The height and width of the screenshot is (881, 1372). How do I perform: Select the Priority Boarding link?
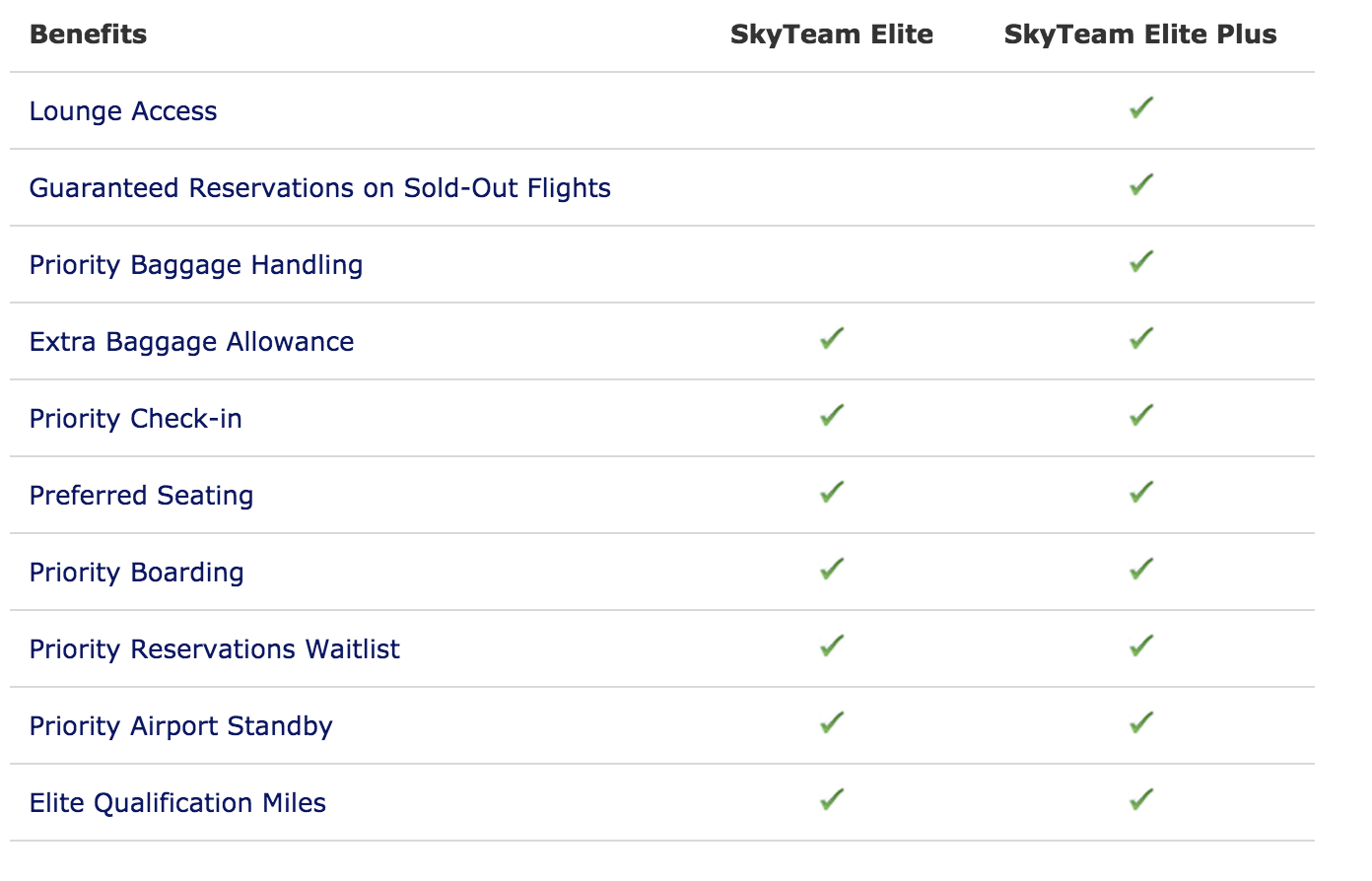[136, 573]
